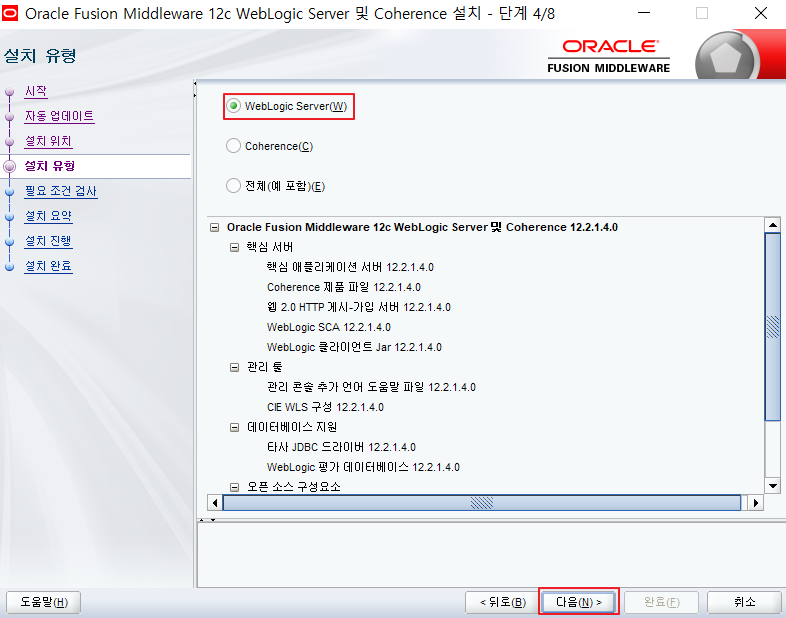Select 웹 2.0 HTTP 게시-가입 서버 row

[359, 307]
